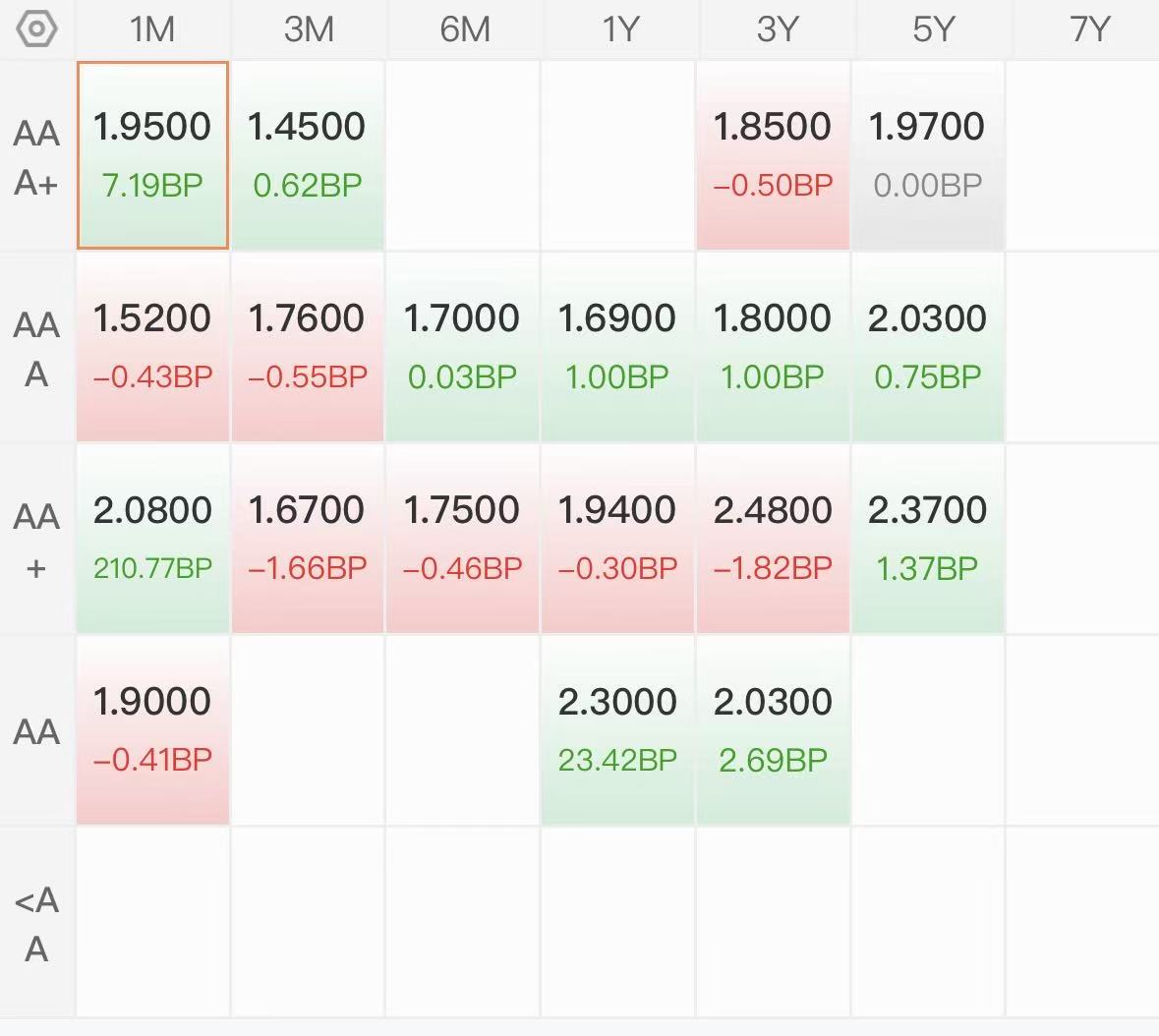Select the gray AAA+ 5Y cell 1.9700
The width and height of the screenshot is (1159, 1036).
pos(928,155)
